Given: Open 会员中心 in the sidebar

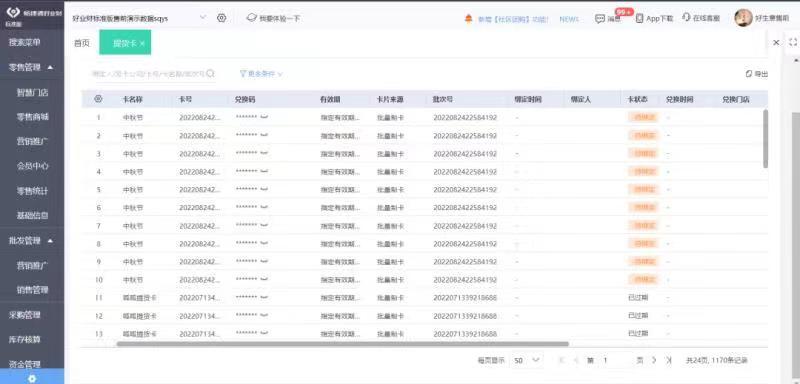Looking at the screenshot, I should click(32, 166).
